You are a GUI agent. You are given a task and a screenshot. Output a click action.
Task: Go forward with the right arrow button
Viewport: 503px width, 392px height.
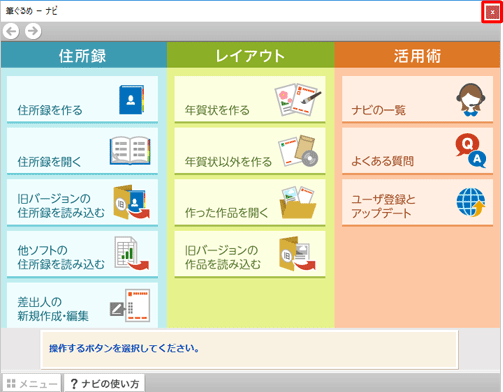(33, 31)
